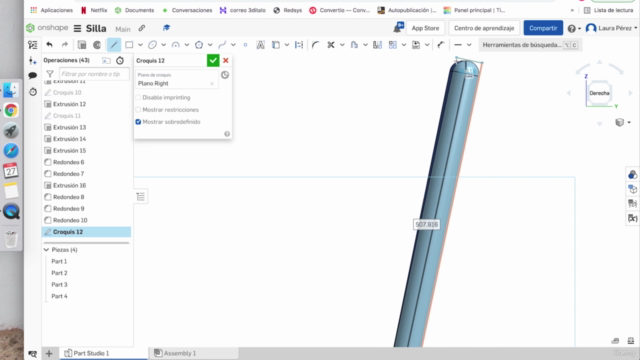
Task: Open the document hamburger menu
Action: tap(77, 28)
